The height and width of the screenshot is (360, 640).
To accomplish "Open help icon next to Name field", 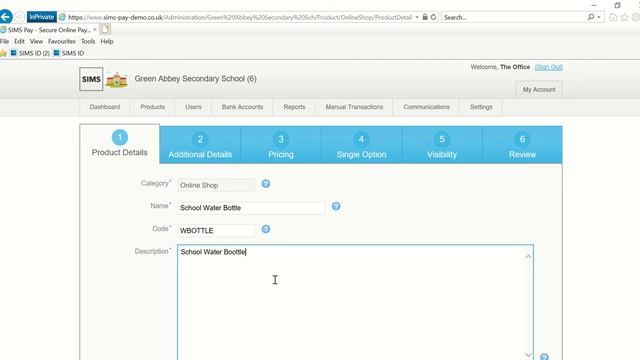I will click(x=336, y=206).
